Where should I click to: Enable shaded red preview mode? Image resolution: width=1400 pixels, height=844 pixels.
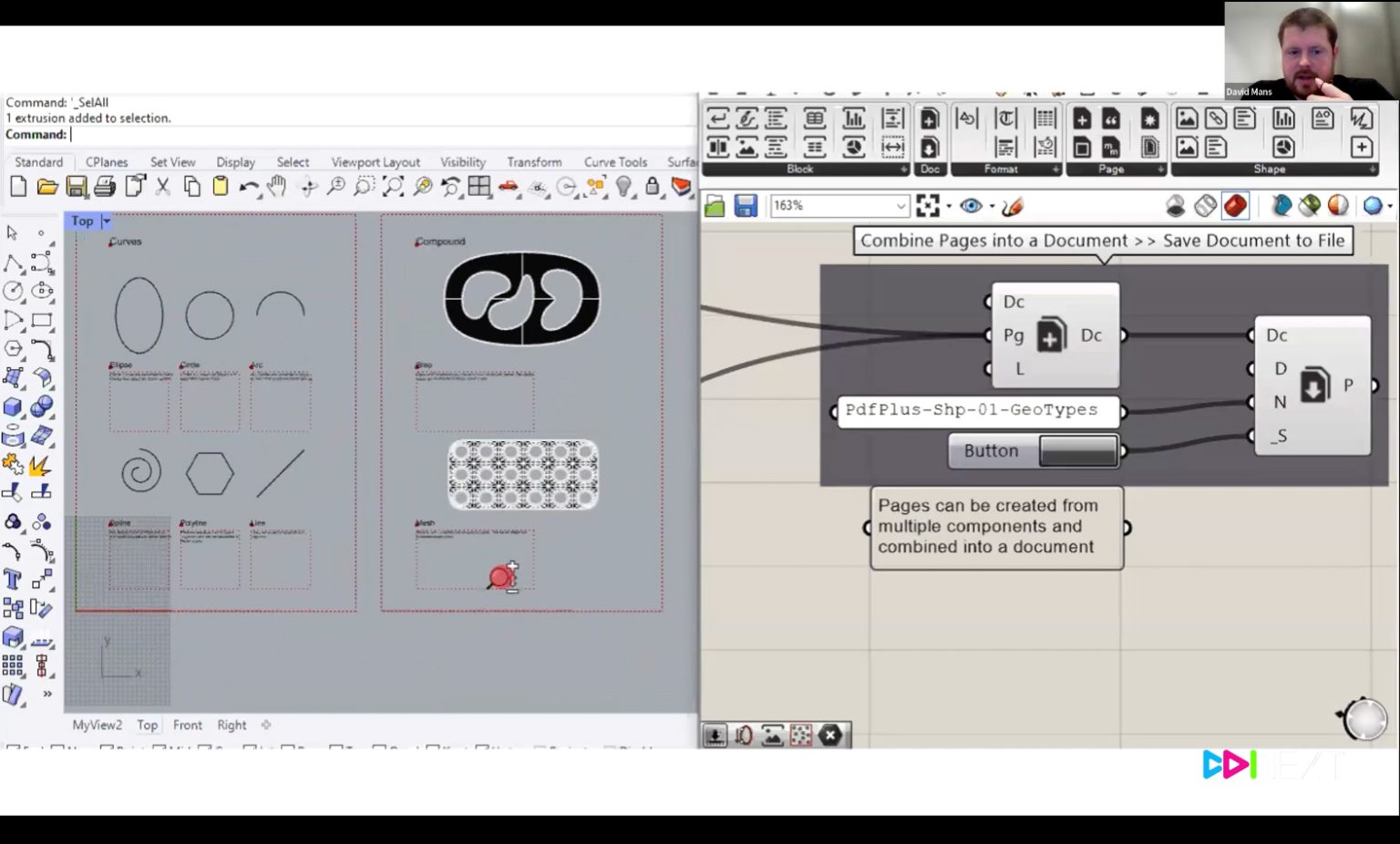1235,206
